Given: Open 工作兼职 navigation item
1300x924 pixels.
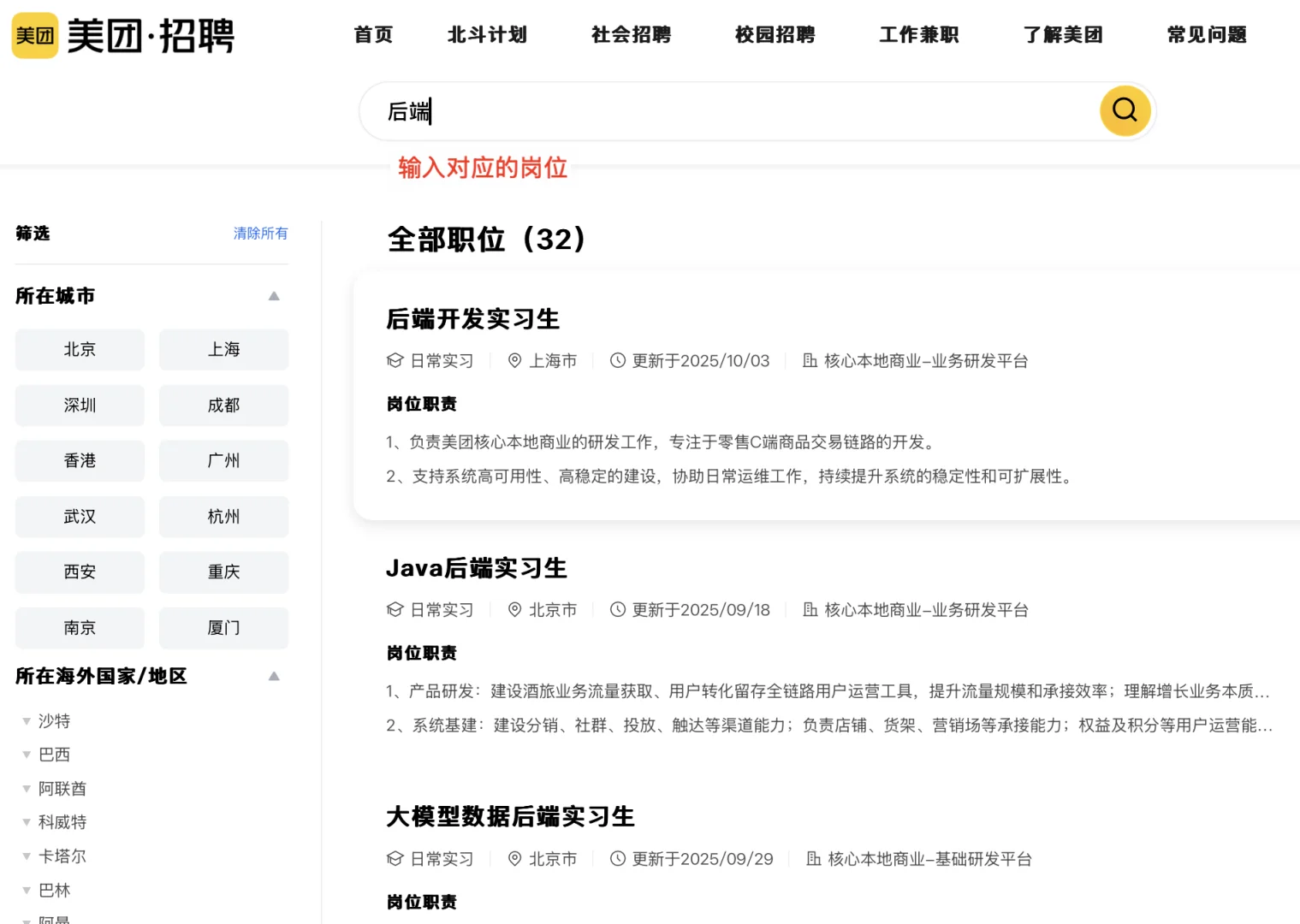Looking at the screenshot, I should point(919,35).
